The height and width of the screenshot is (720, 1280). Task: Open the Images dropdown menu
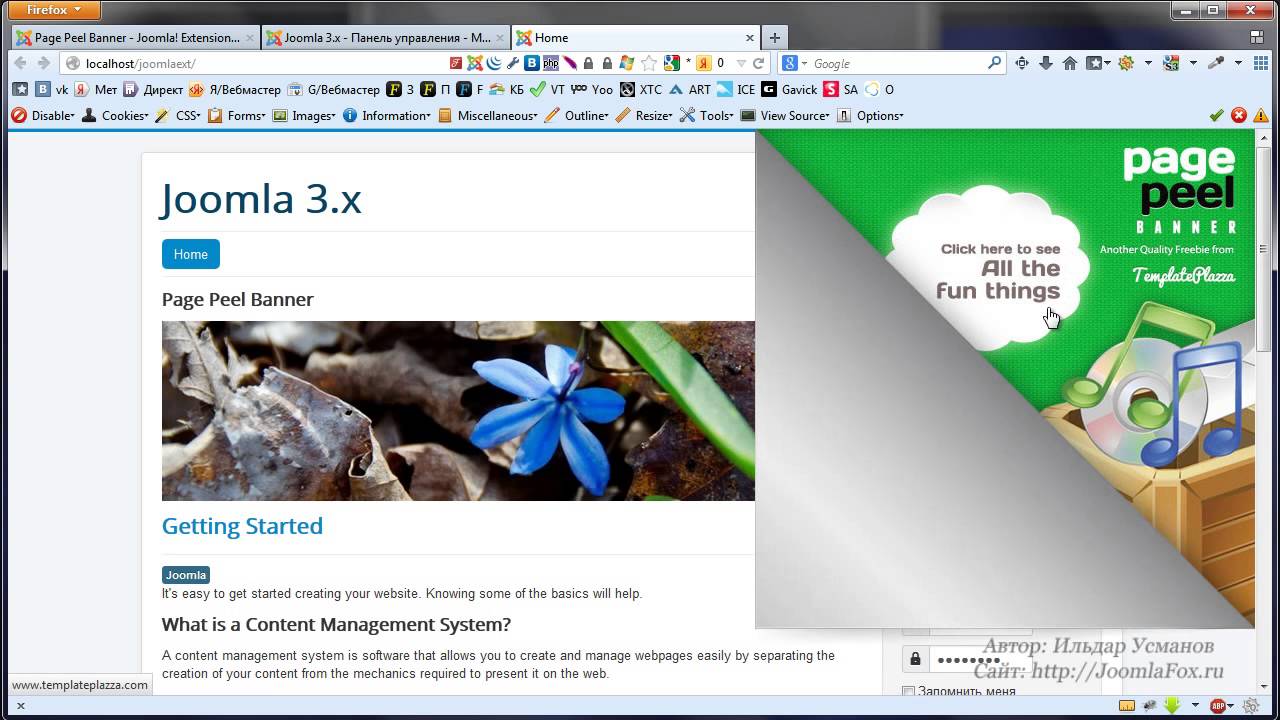click(x=304, y=115)
